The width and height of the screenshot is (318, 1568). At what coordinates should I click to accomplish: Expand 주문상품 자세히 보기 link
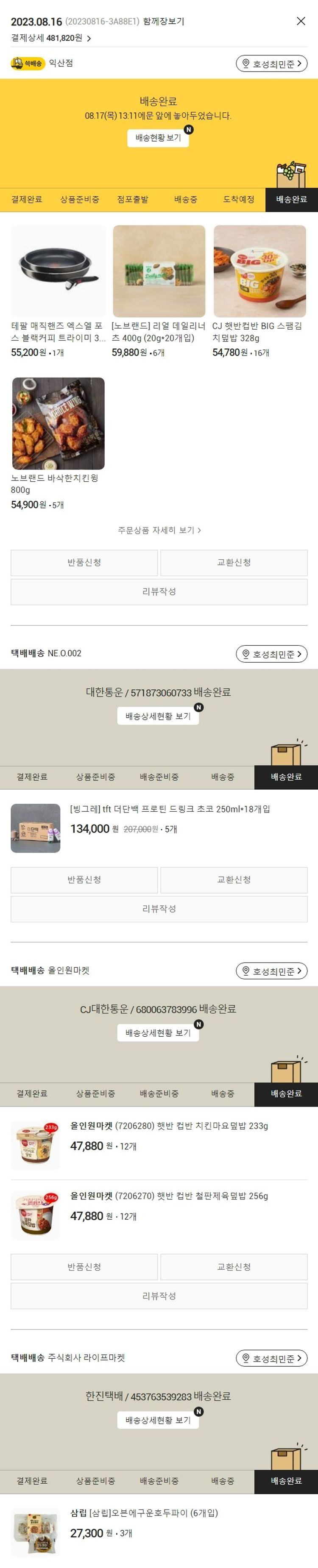pyautogui.click(x=159, y=530)
